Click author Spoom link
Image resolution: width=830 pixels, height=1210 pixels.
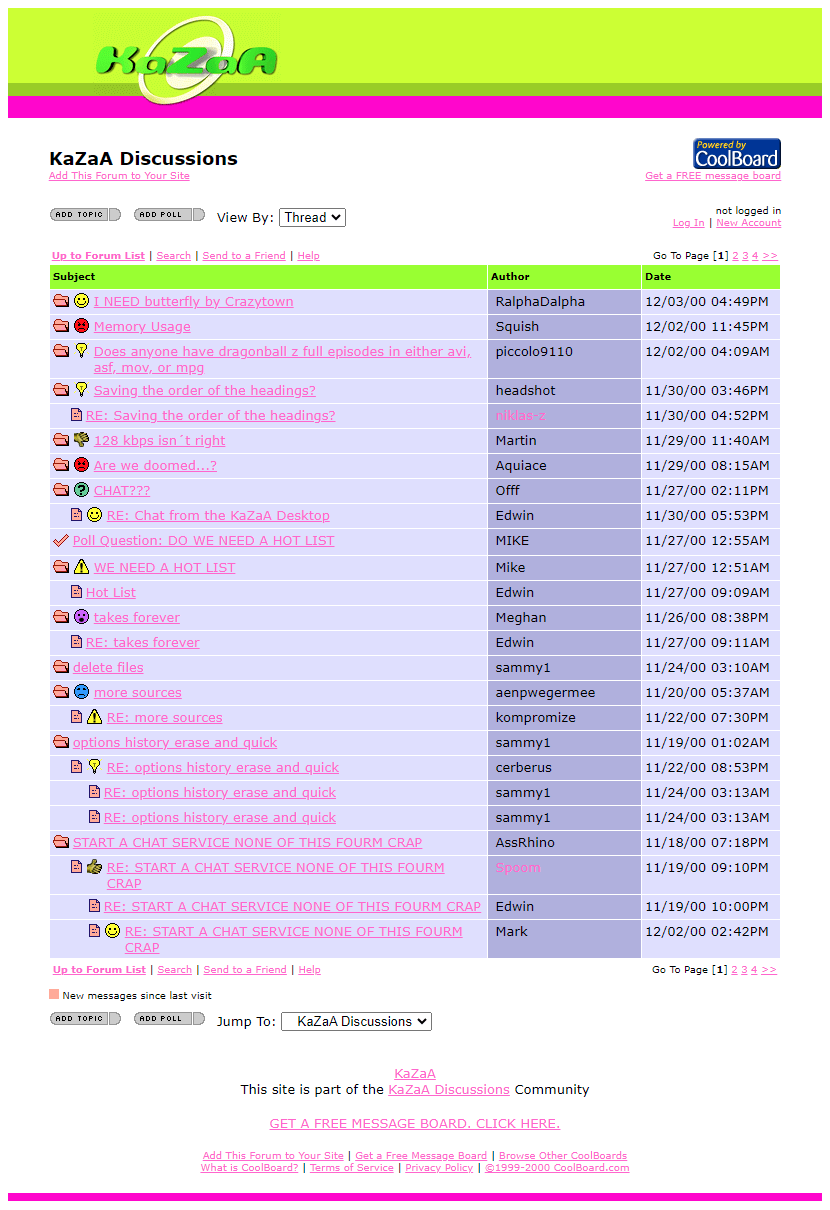pos(518,867)
